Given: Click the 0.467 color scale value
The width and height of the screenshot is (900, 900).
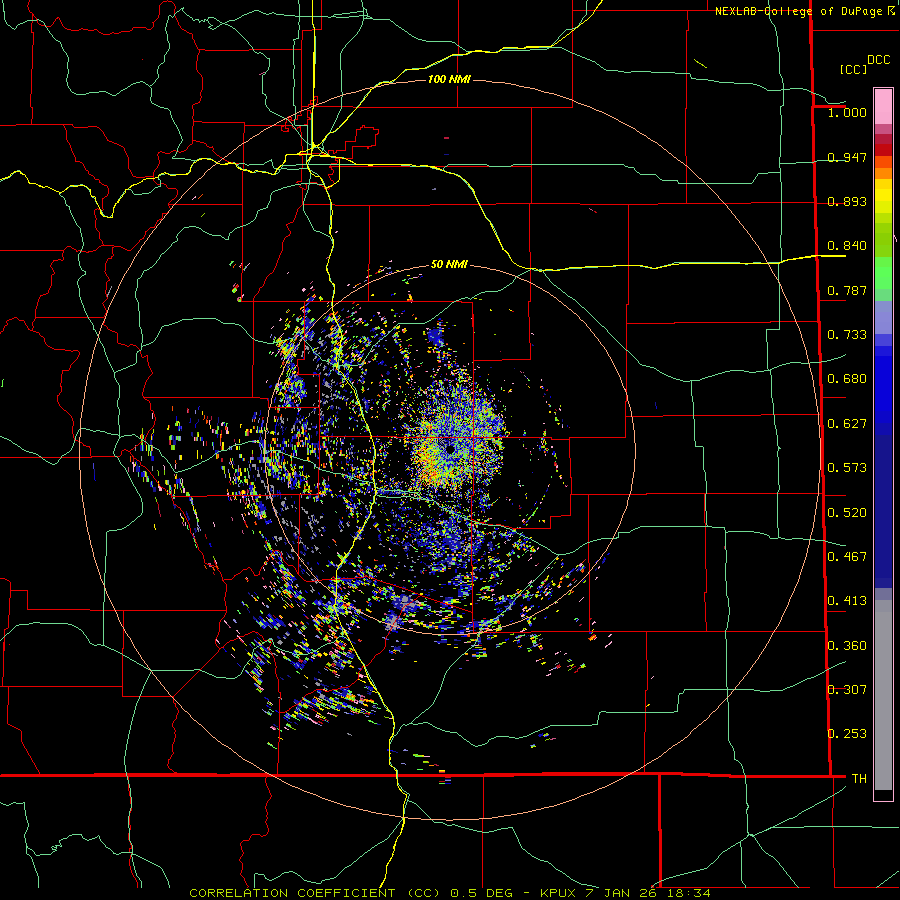Looking at the screenshot, I should point(847,557).
